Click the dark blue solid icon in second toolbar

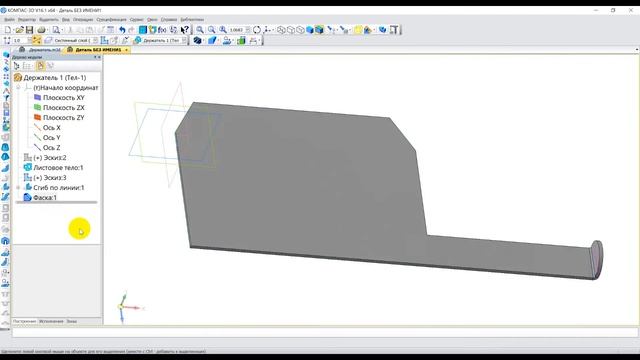pyautogui.click(x=197, y=40)
